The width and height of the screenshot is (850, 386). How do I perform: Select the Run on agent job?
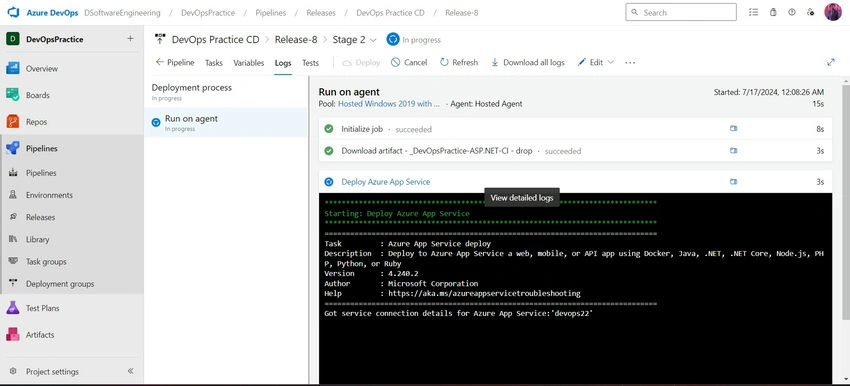pos(226,123)
